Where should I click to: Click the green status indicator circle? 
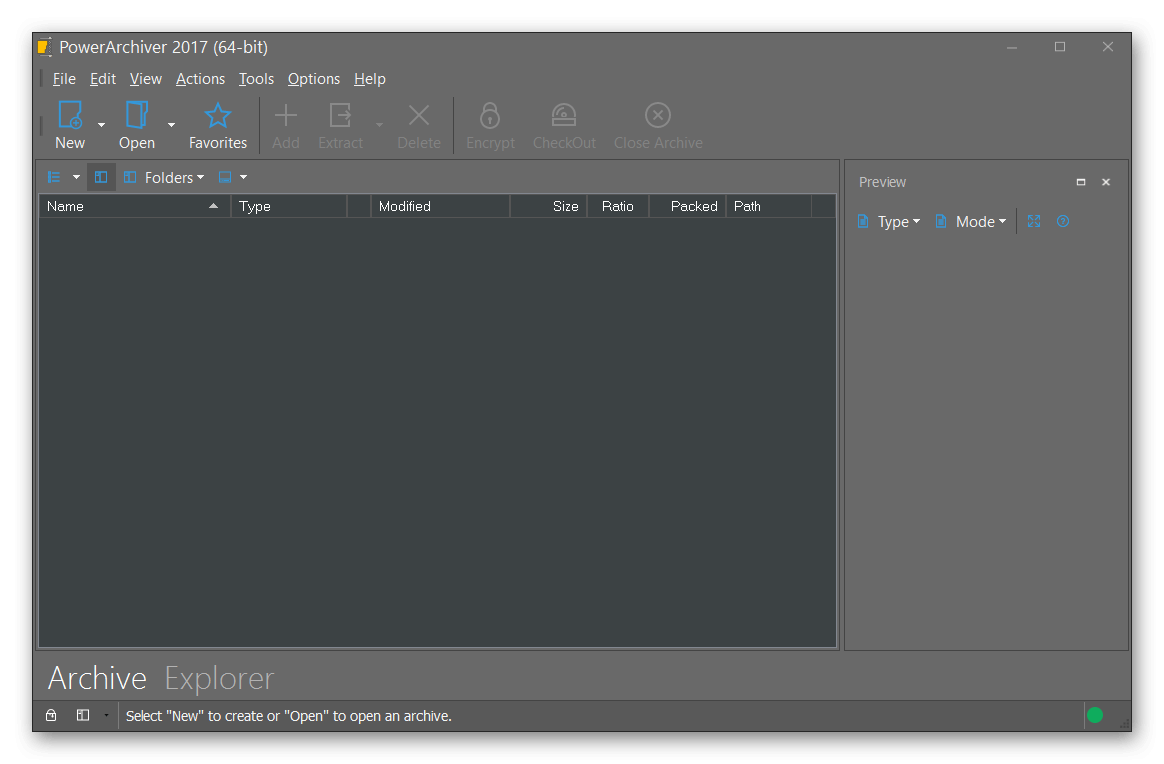[1095, 715]
